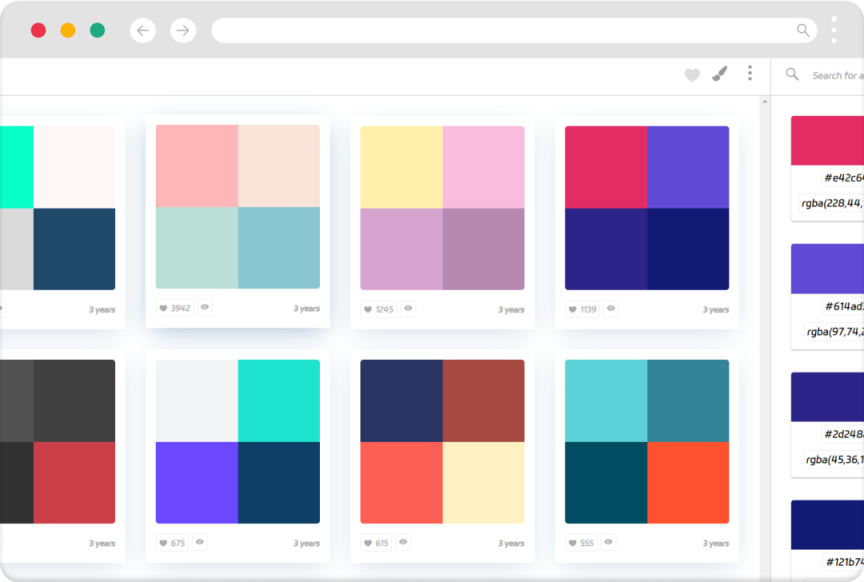The image size is (864, 582).
Task: Pick the mint green swatch in the 3942 palette
Action: (197, 248)
